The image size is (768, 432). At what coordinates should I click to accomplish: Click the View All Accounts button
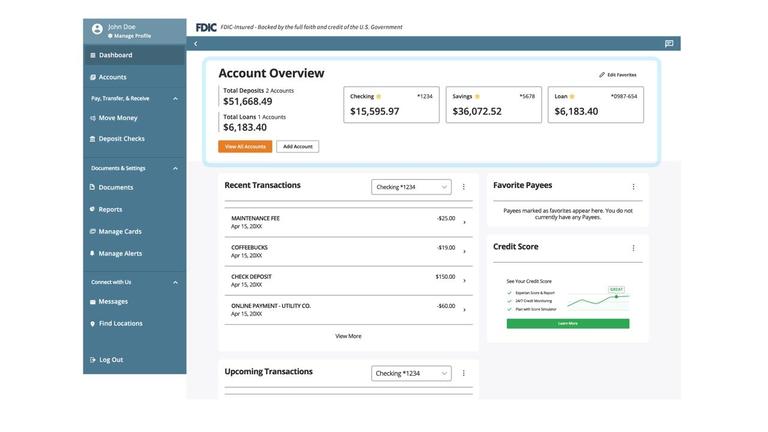245,147
